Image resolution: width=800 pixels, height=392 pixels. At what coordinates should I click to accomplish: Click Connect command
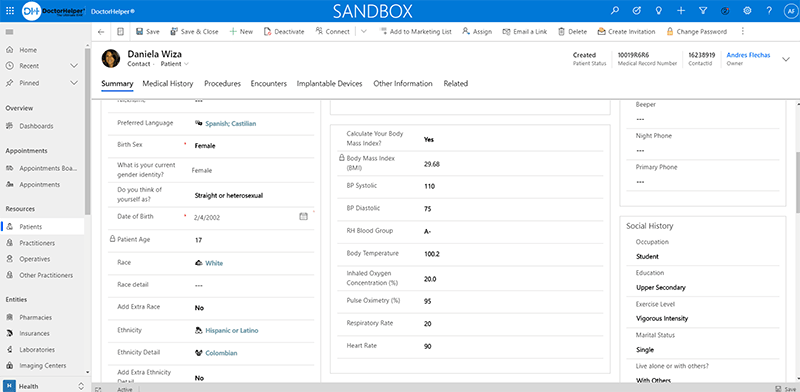pyautogui.click(x=333, y=32)
